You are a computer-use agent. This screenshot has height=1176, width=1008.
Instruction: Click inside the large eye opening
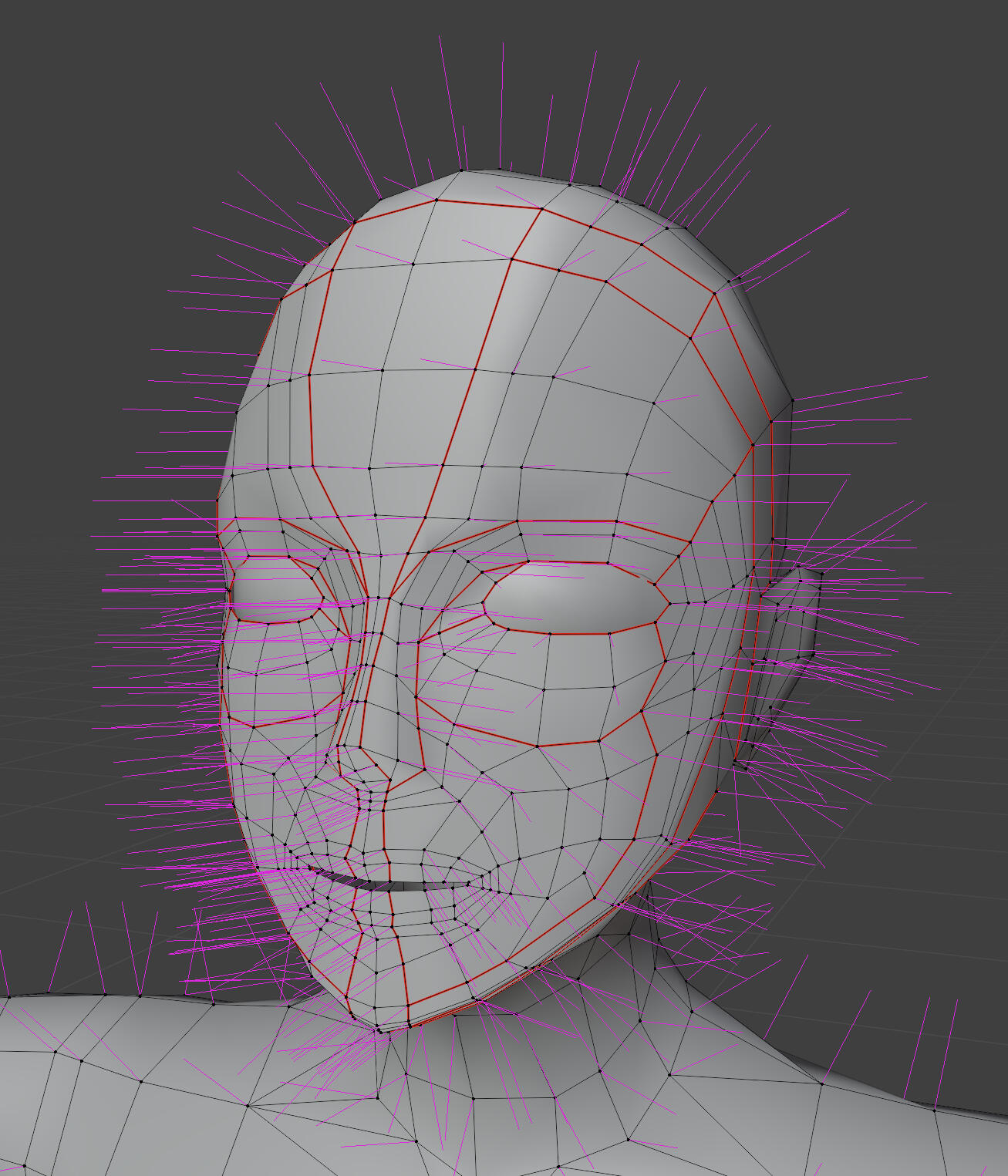click(575, 598)
